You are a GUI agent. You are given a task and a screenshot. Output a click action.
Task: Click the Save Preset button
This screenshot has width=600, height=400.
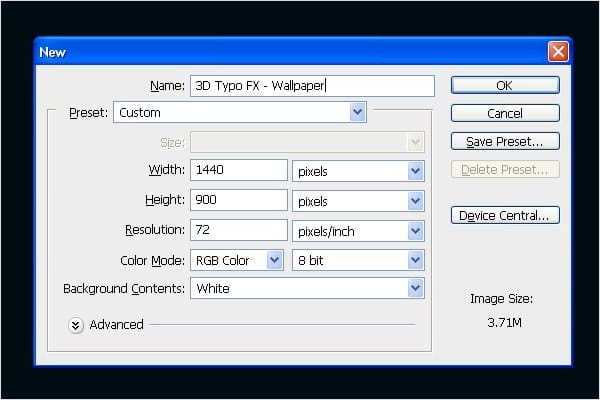pos(504,141)
